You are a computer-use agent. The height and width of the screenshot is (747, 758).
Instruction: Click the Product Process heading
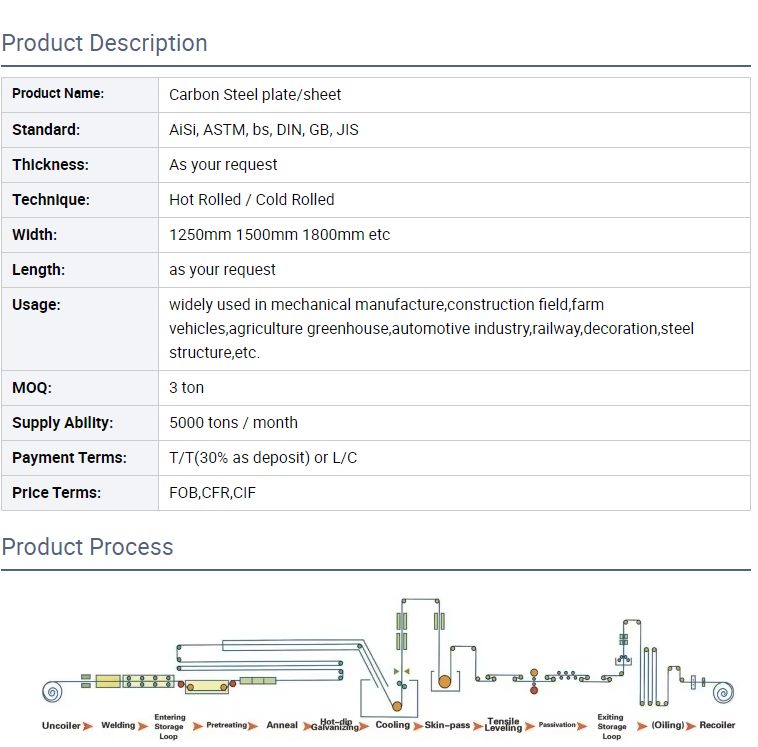88,547
